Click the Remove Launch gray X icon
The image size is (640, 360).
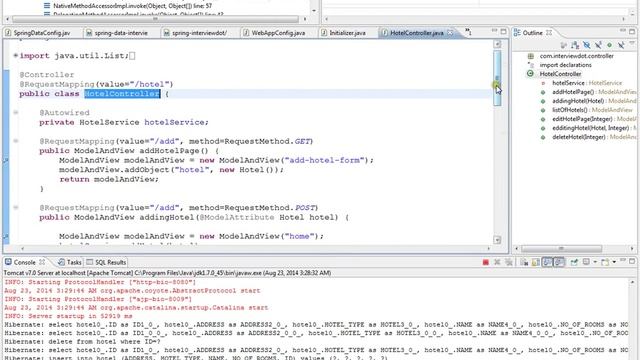coord(497,262)
